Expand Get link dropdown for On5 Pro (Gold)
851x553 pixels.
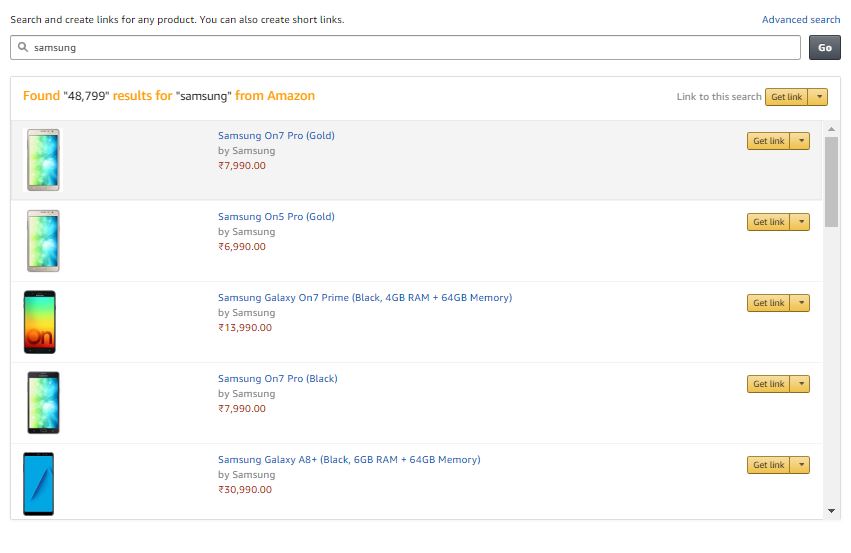[x=801, y=221]
